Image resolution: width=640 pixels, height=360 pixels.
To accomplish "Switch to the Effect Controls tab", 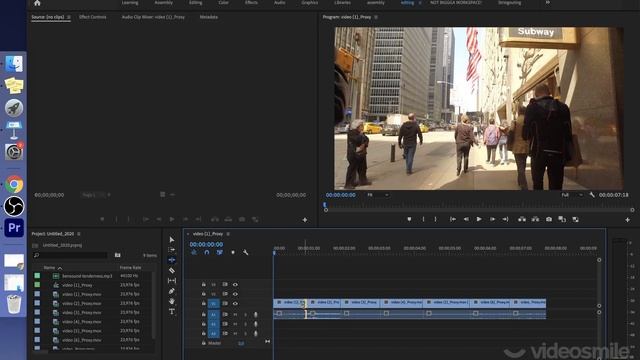I will point(93,17).
